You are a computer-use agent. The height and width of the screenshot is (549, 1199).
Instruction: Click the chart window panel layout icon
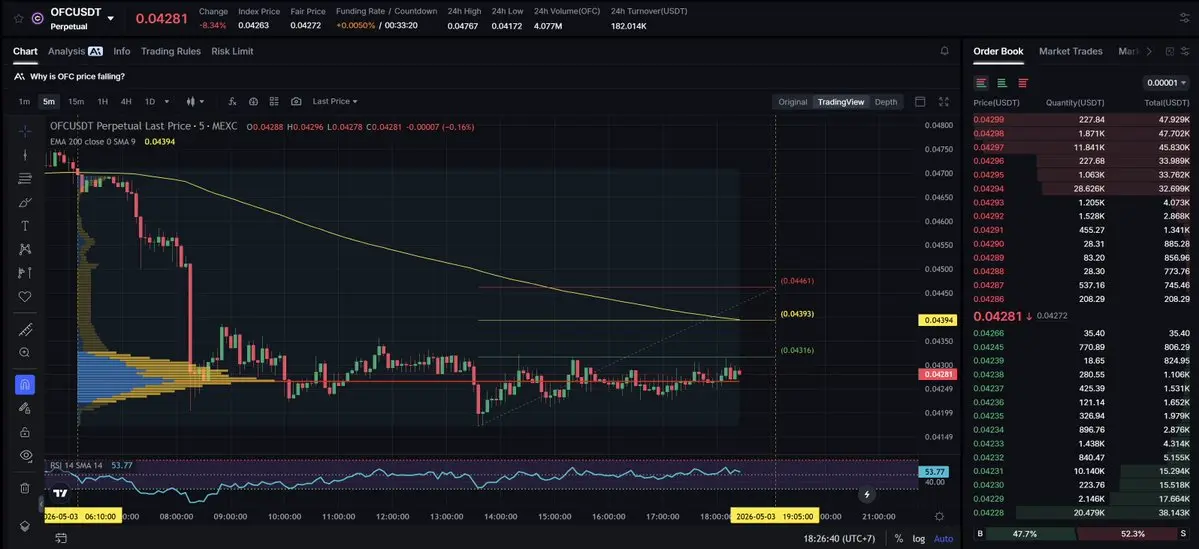coord(920,102)
